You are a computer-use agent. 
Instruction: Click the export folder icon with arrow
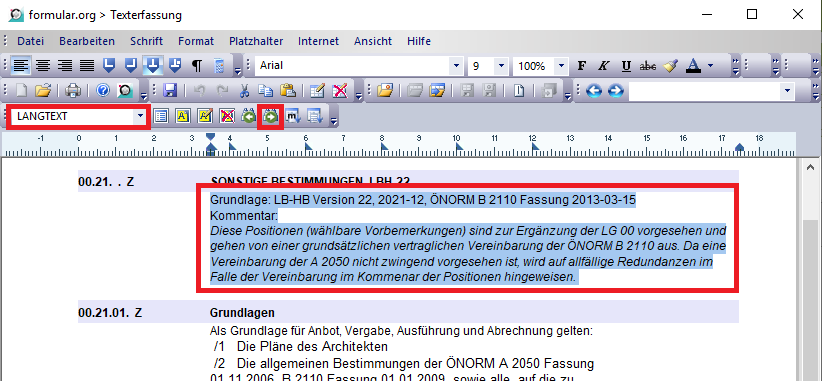pos(437,91)
